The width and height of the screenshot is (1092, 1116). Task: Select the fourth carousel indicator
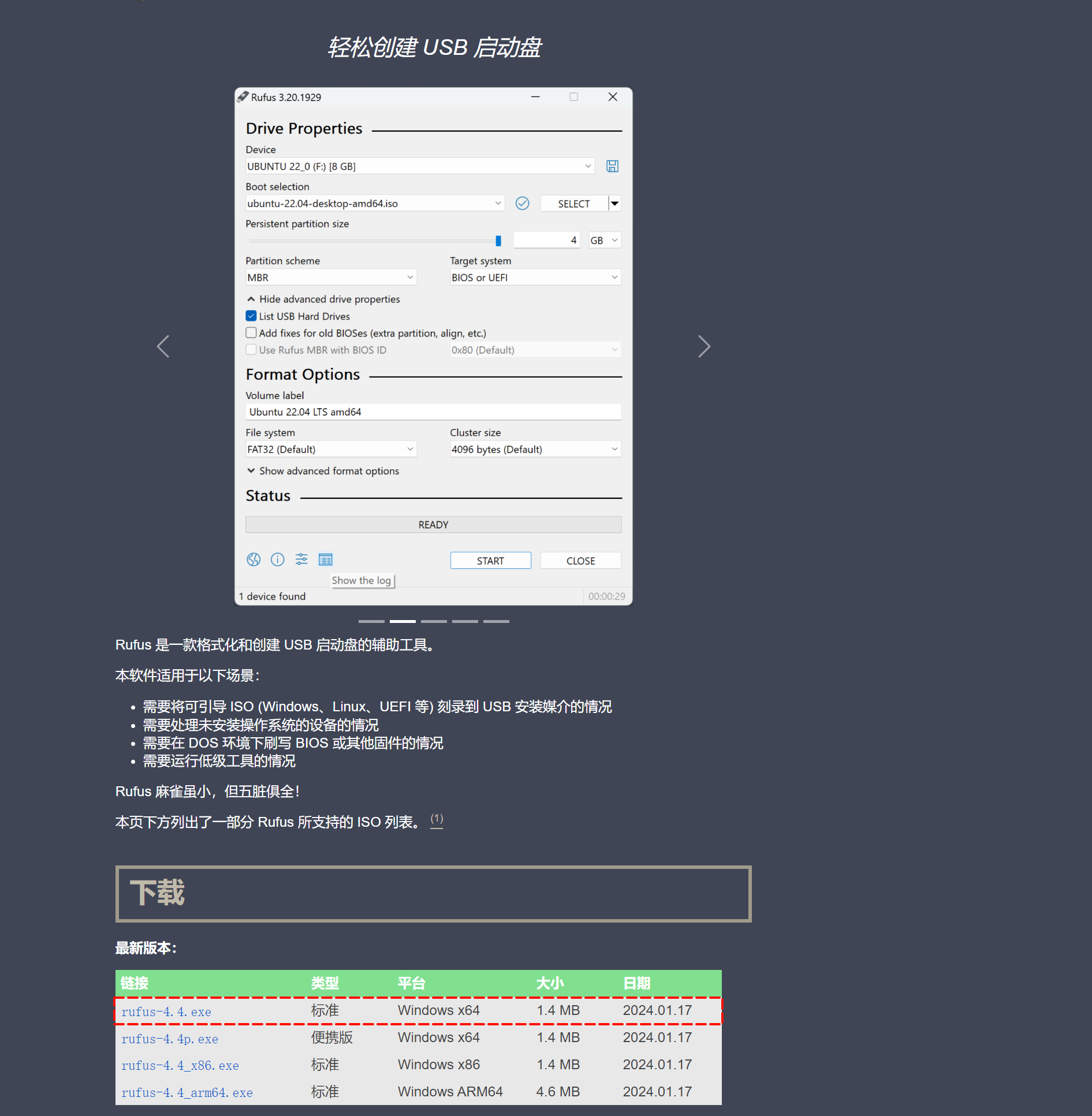pyautogui.click(x=465, y=621)
